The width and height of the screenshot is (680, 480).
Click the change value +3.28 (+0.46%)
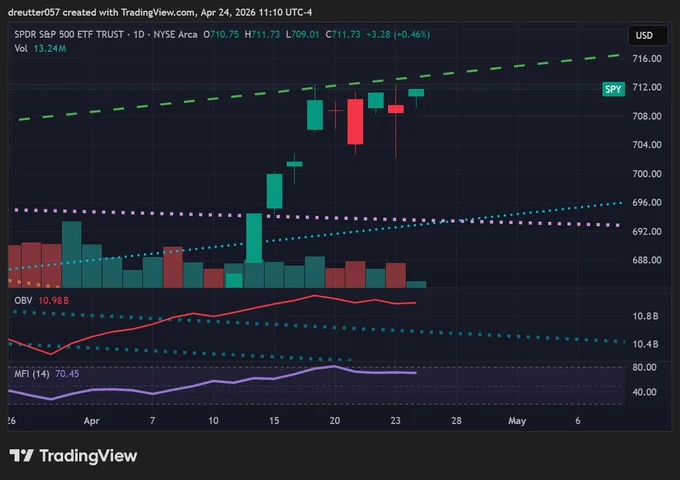pyautogui.click(x=398, y=34)
